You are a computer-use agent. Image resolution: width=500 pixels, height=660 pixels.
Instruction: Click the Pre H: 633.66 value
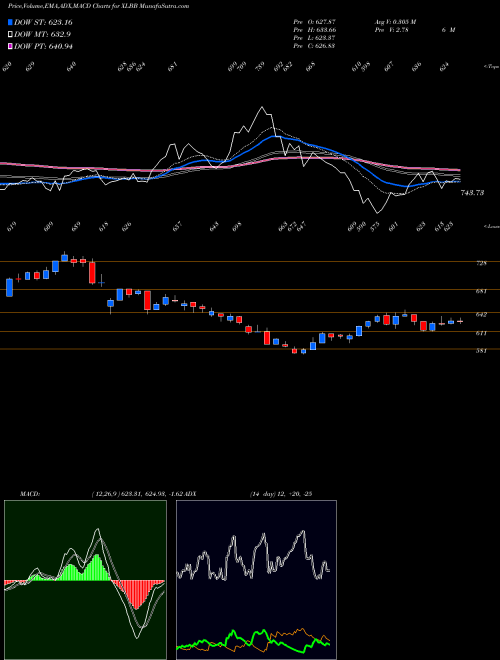314,30
